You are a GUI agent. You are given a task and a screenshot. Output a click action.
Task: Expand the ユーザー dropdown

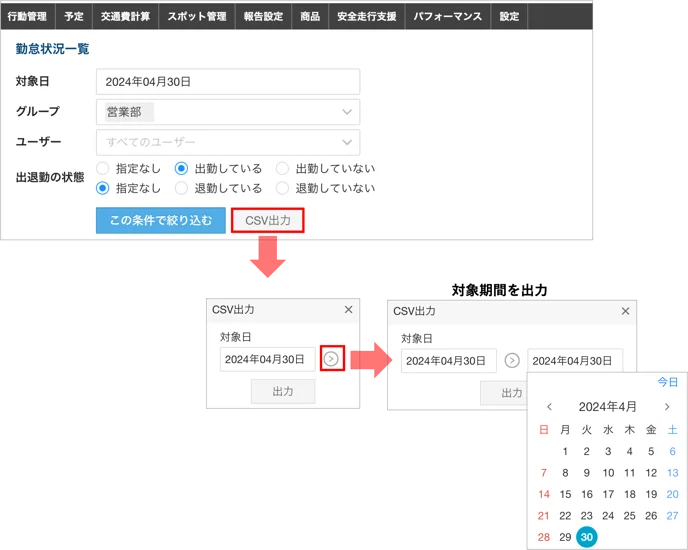pyautogui.click(x=228, y=142)
